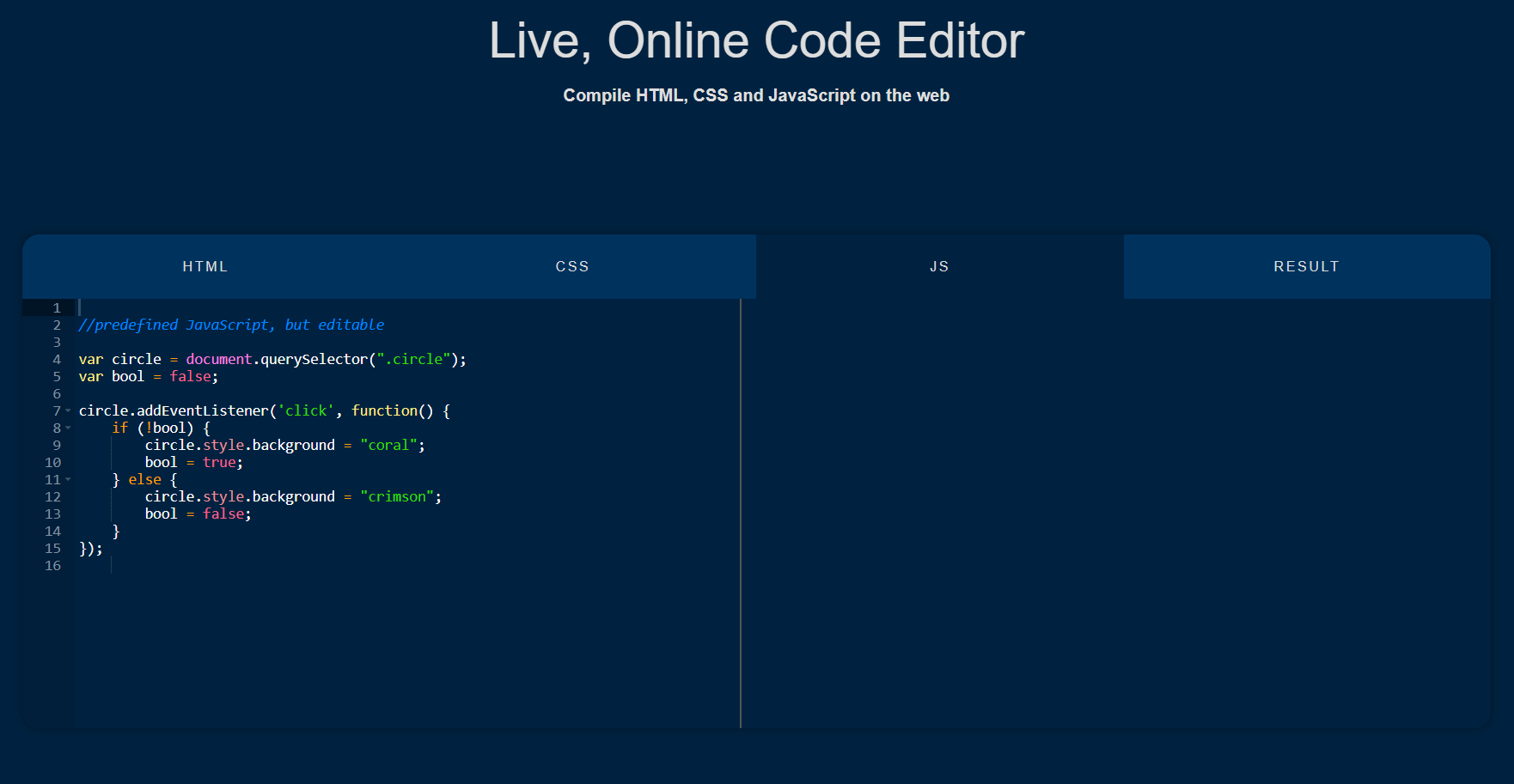Collapse the if statement fold on line 8

click(x=69, y=428)
